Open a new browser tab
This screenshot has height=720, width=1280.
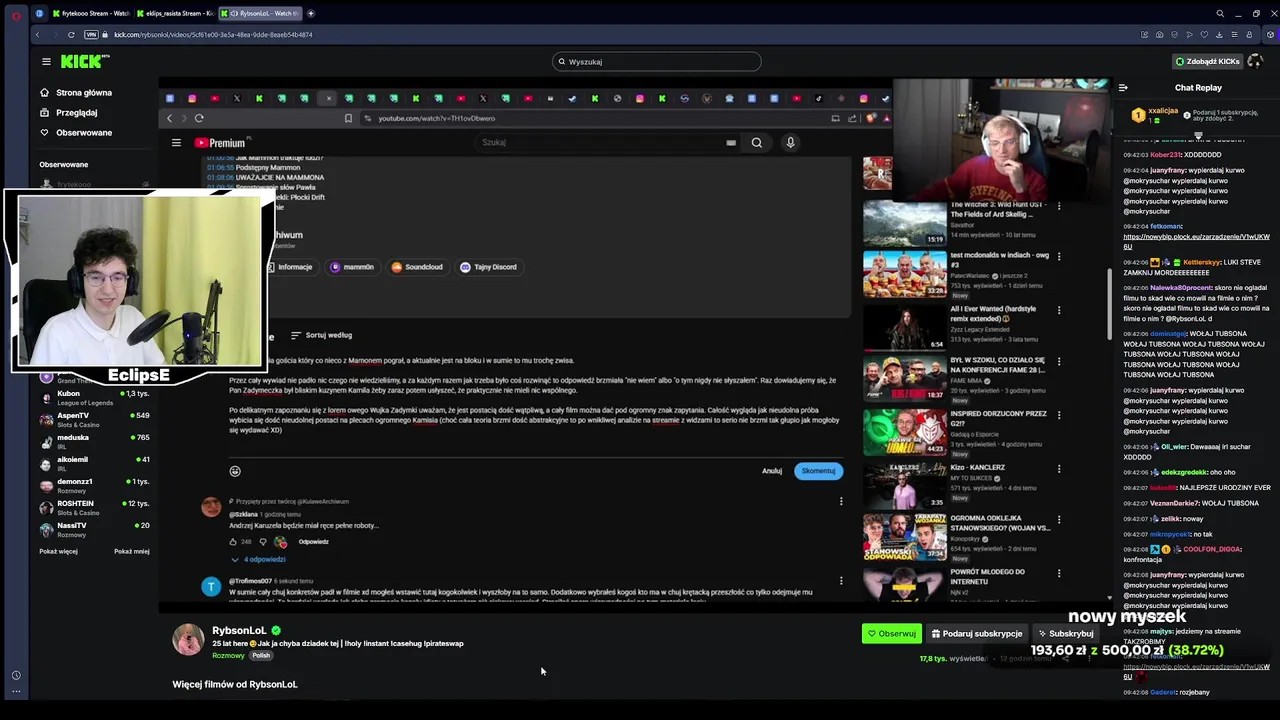(311, 13)
